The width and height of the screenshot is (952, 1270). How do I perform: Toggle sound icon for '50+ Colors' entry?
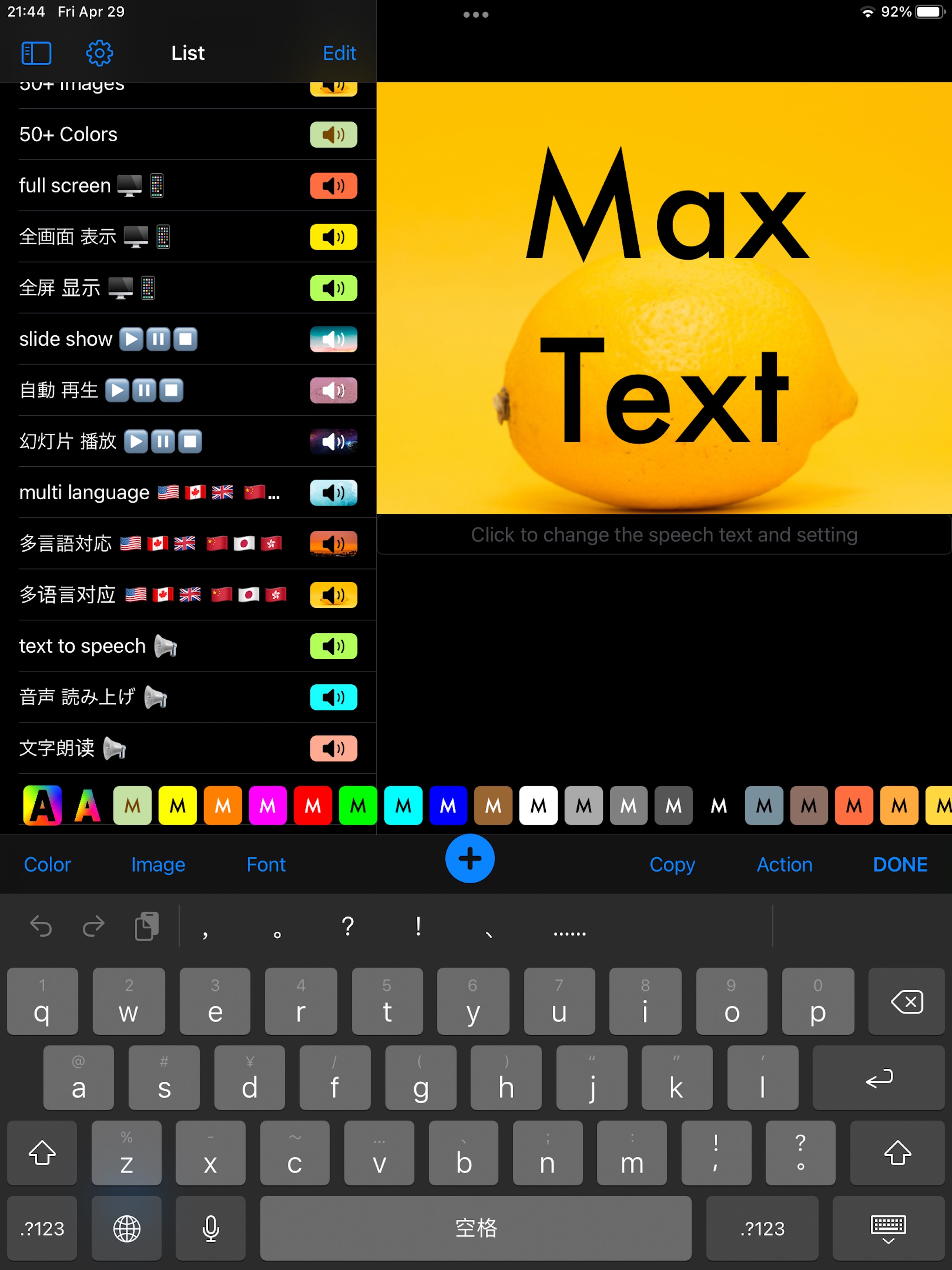tap(334, 134)
